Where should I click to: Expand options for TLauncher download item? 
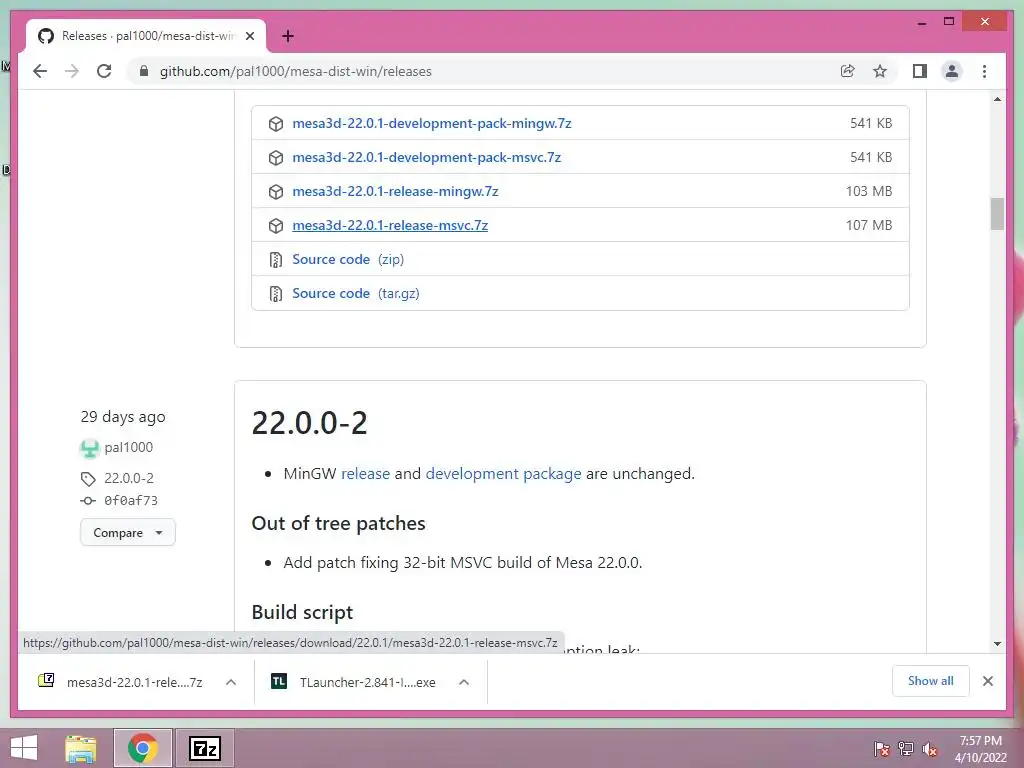[464, 682]
